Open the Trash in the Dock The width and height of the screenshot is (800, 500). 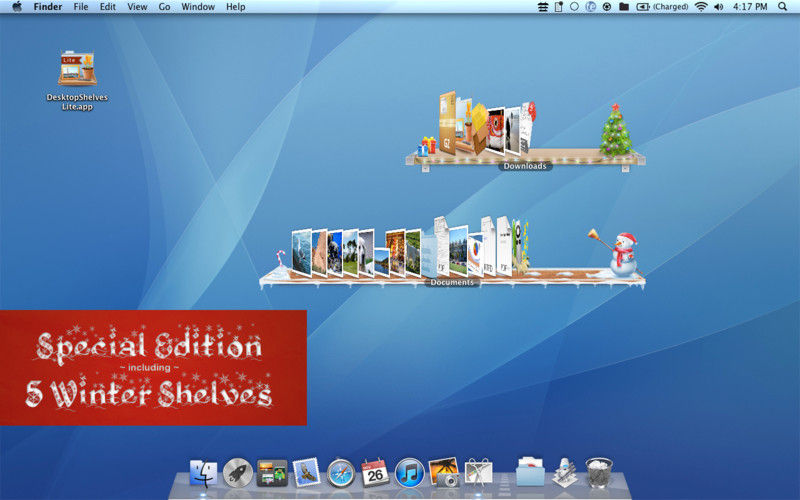coord(598,473)
